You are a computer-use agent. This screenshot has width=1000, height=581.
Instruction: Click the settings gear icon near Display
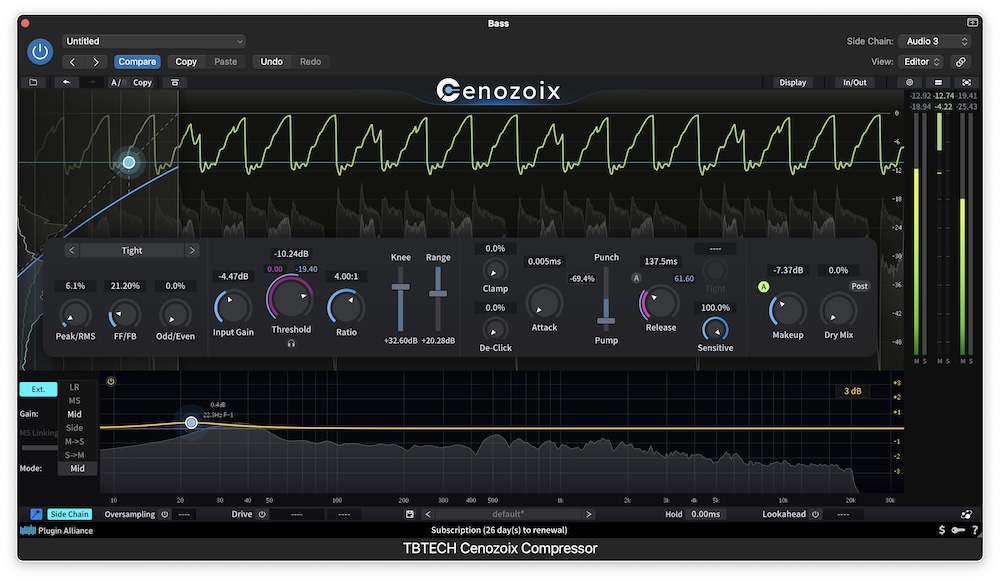pos(910,82)
